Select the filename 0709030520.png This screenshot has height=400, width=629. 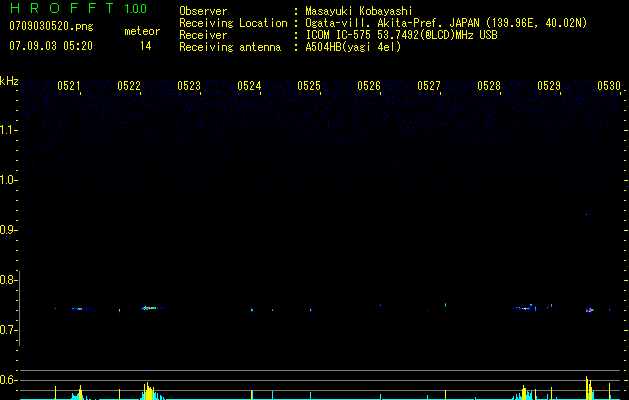(51, 26)
